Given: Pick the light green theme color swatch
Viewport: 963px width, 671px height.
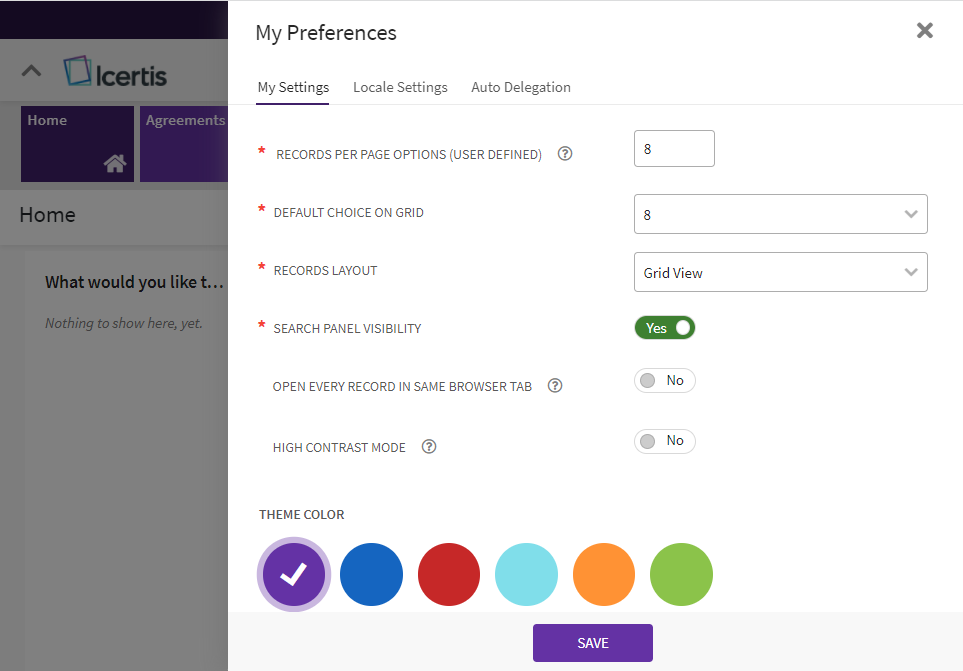Looking at the screenshot, I should tap(681, 575).
